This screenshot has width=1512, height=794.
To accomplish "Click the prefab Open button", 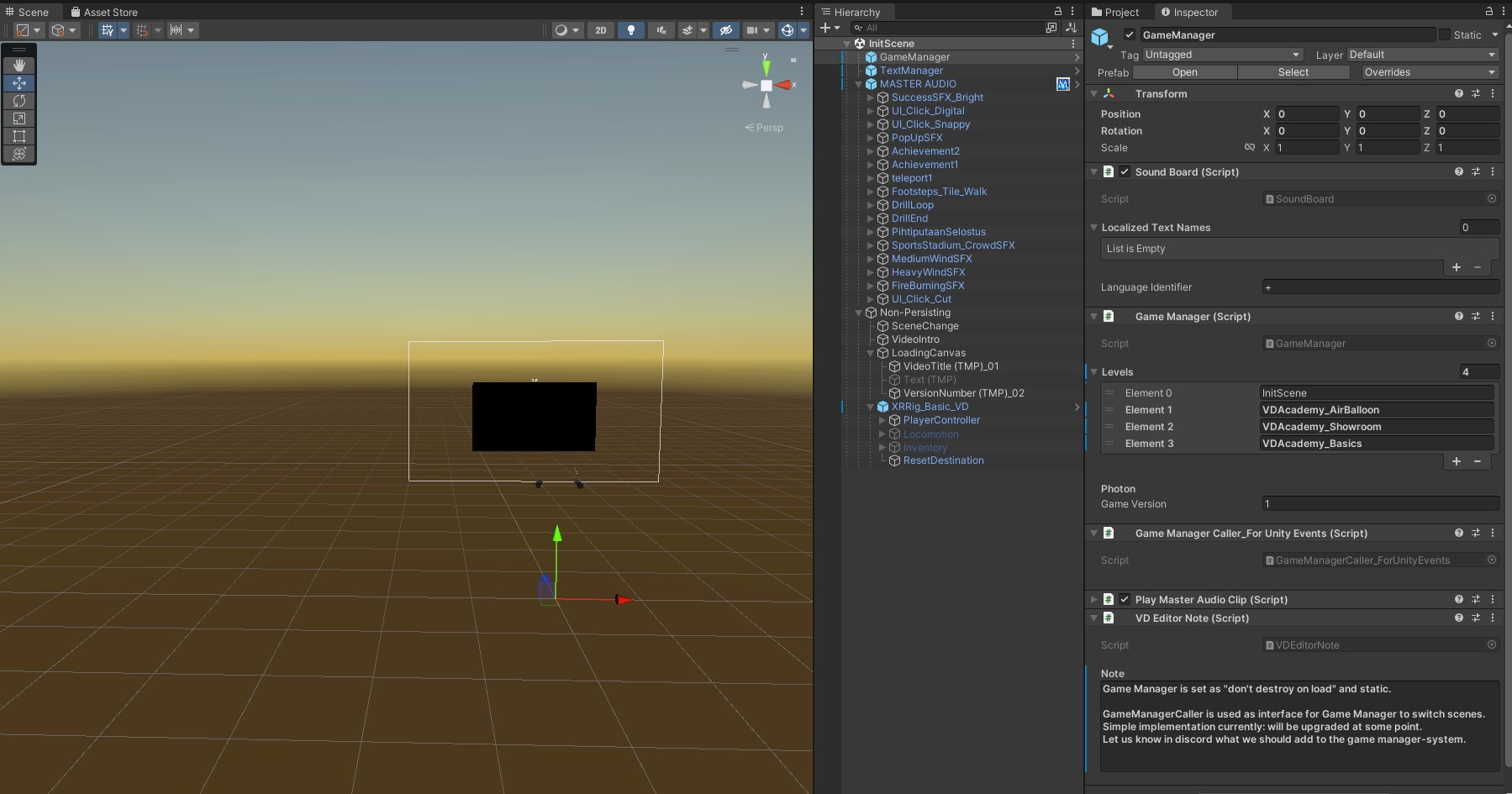I will (x=1184, y=72).
